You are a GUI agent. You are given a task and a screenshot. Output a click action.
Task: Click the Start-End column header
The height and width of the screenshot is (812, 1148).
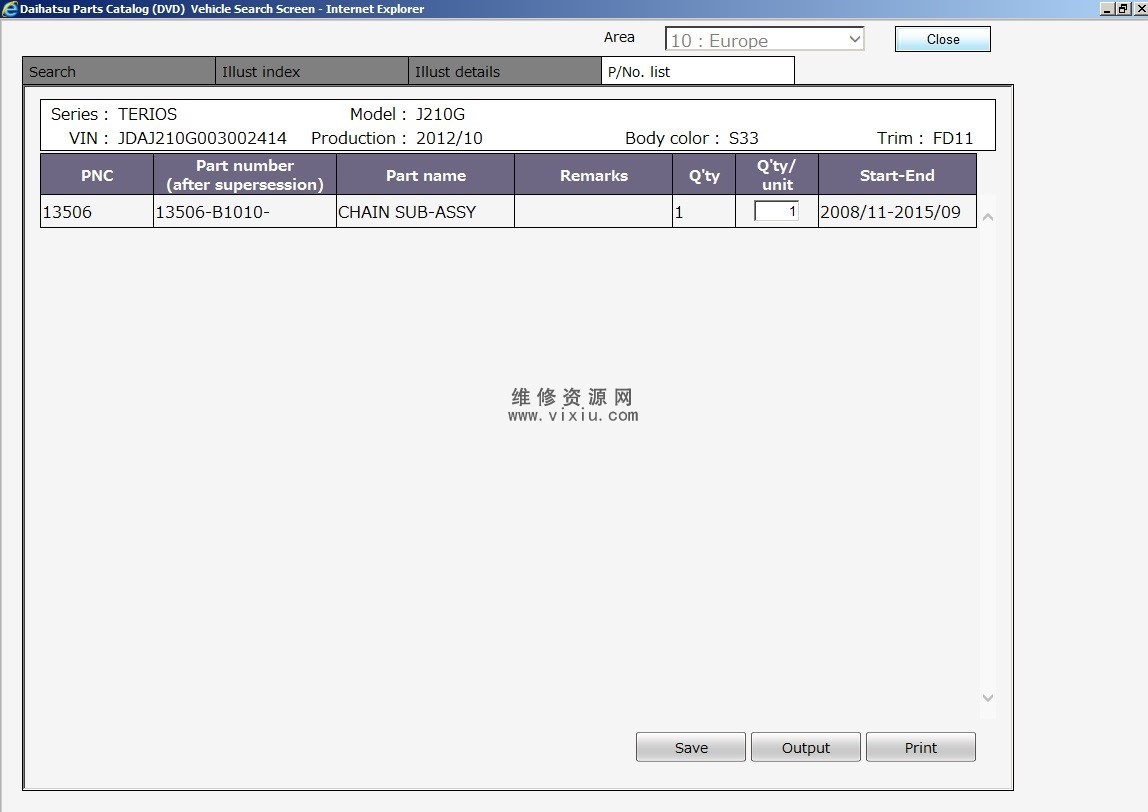click(x=897, y=175)
